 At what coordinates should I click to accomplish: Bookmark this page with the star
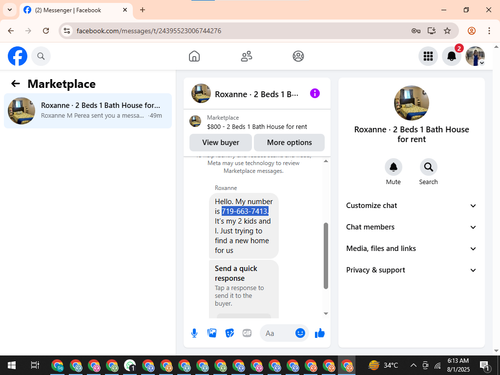click(x=447, y=31)
